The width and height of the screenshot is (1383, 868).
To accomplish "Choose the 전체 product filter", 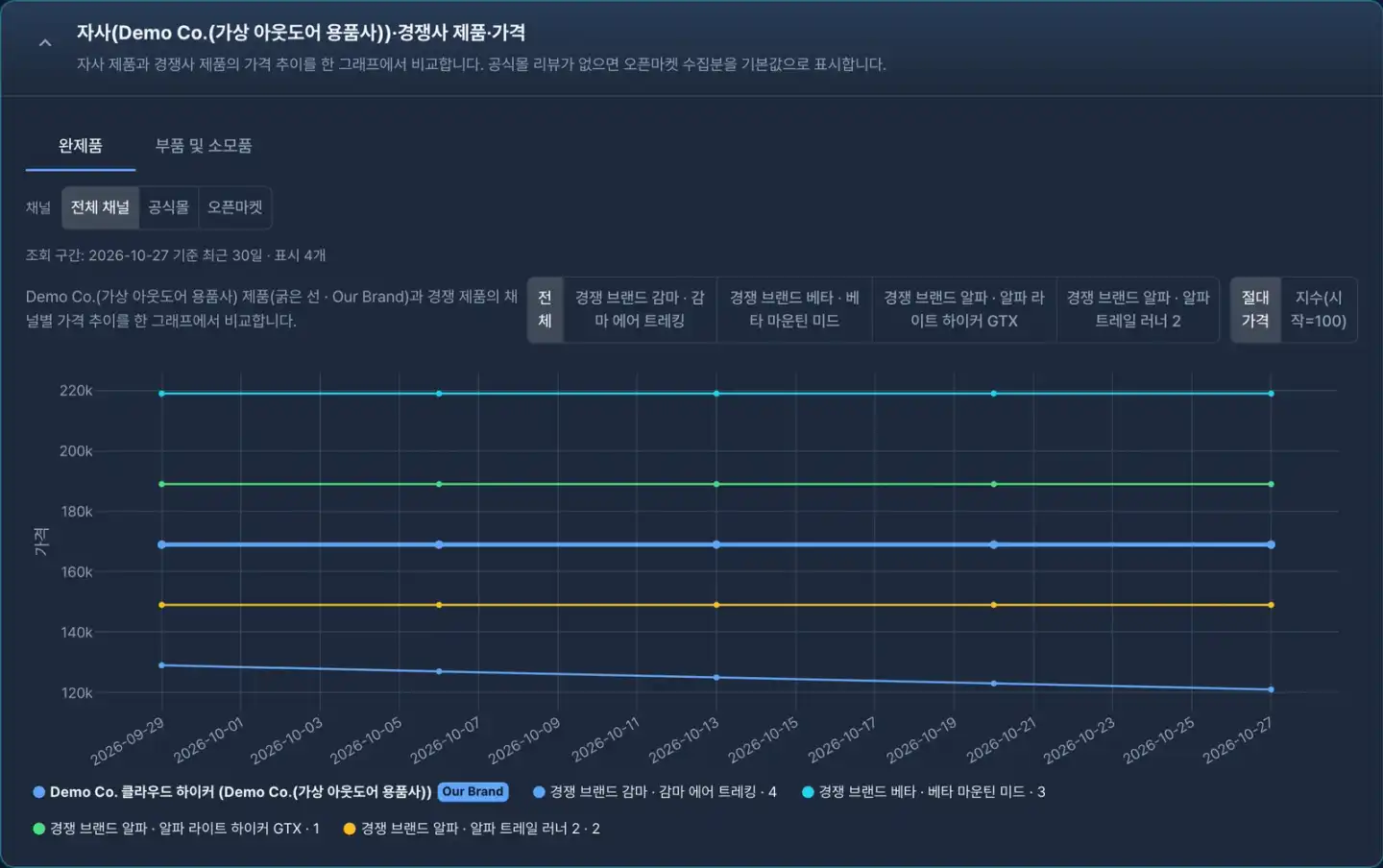I will (x=545, y=309).
